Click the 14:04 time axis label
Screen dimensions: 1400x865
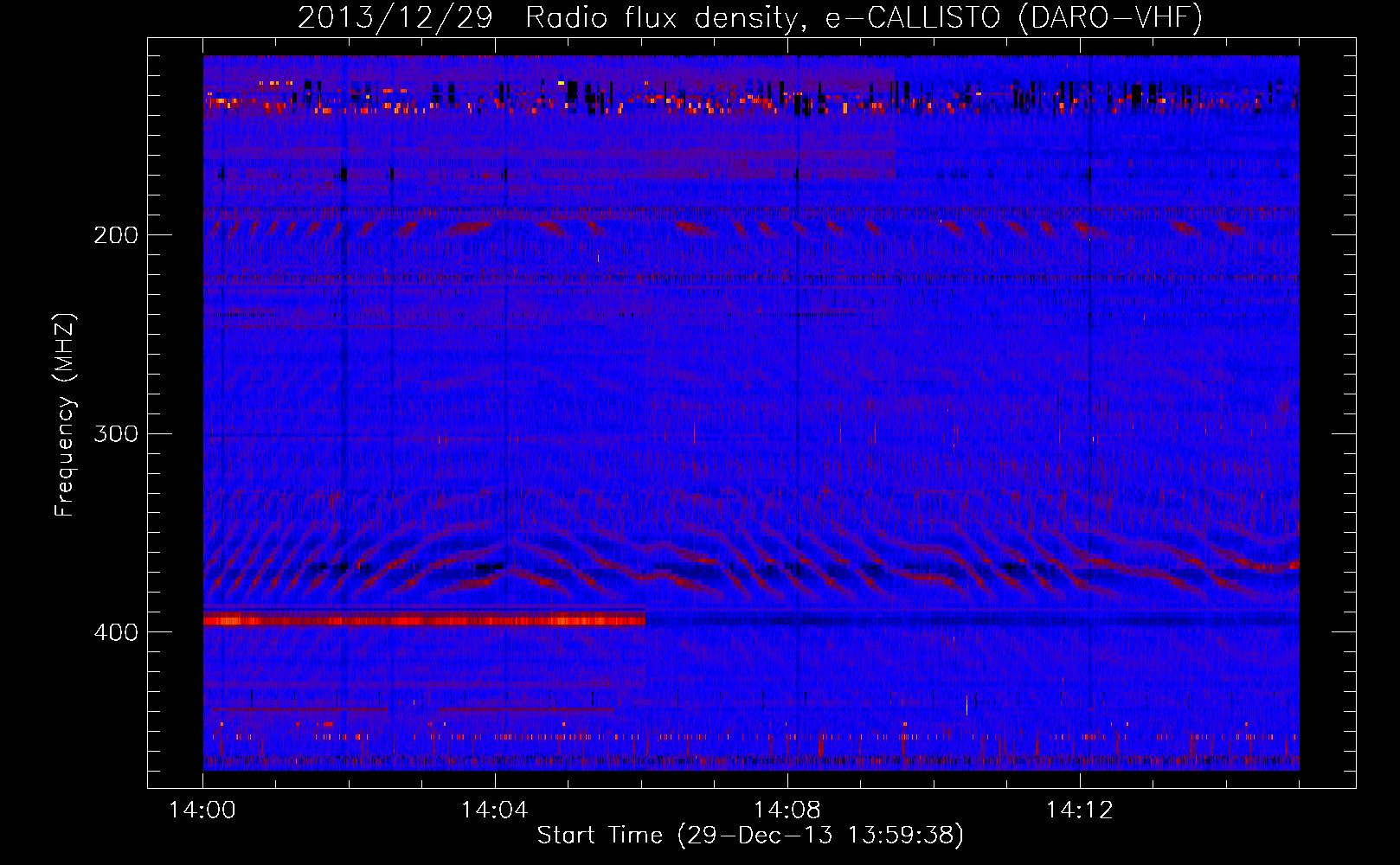tap(495, 811)
